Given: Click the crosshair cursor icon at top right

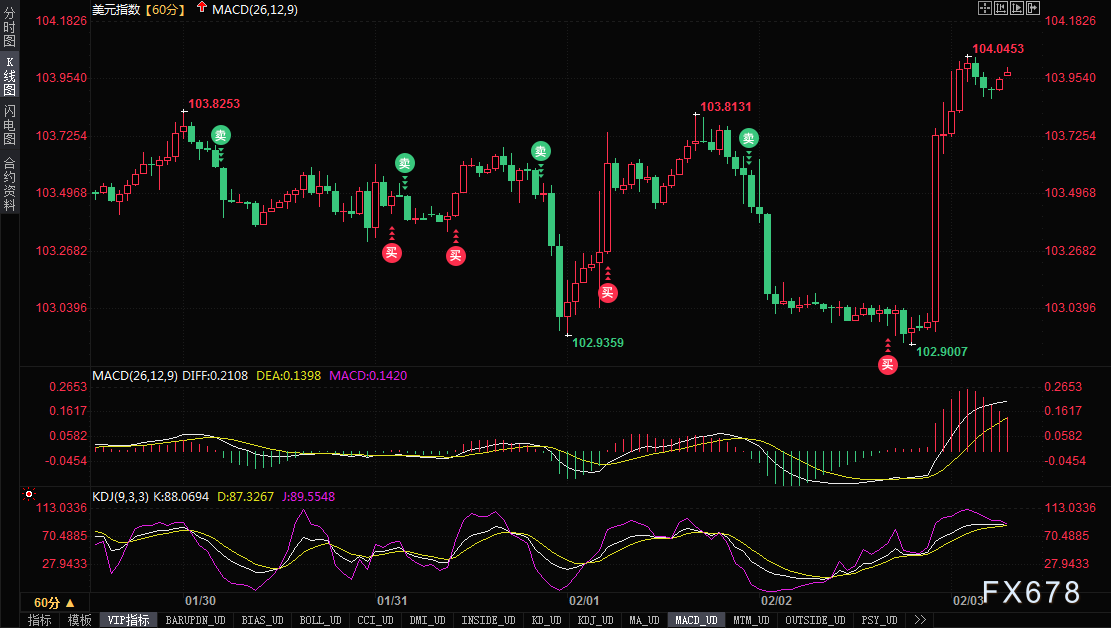Looking at the screenshot, I should click(985, 8).
